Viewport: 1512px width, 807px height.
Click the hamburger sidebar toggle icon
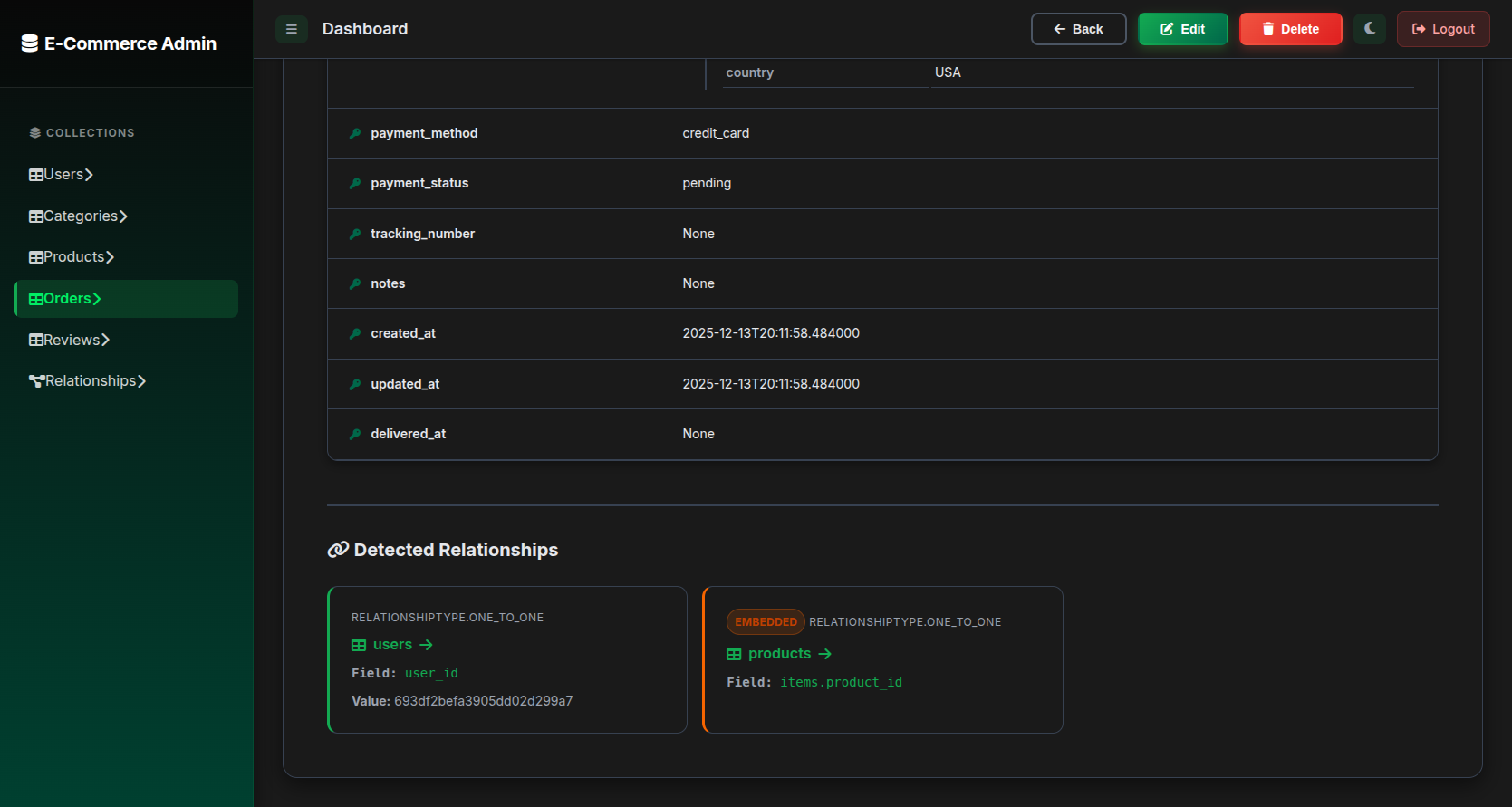[292, 29]
